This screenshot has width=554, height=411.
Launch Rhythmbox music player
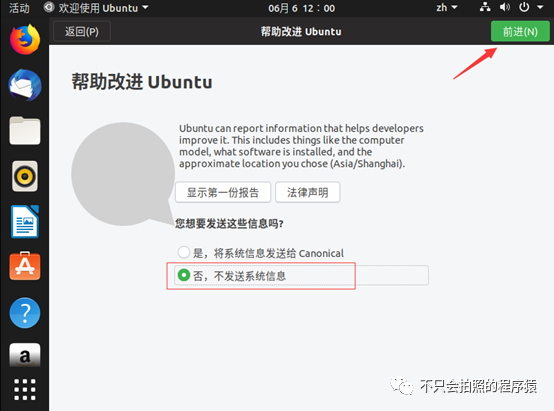[x=25, y=176]
